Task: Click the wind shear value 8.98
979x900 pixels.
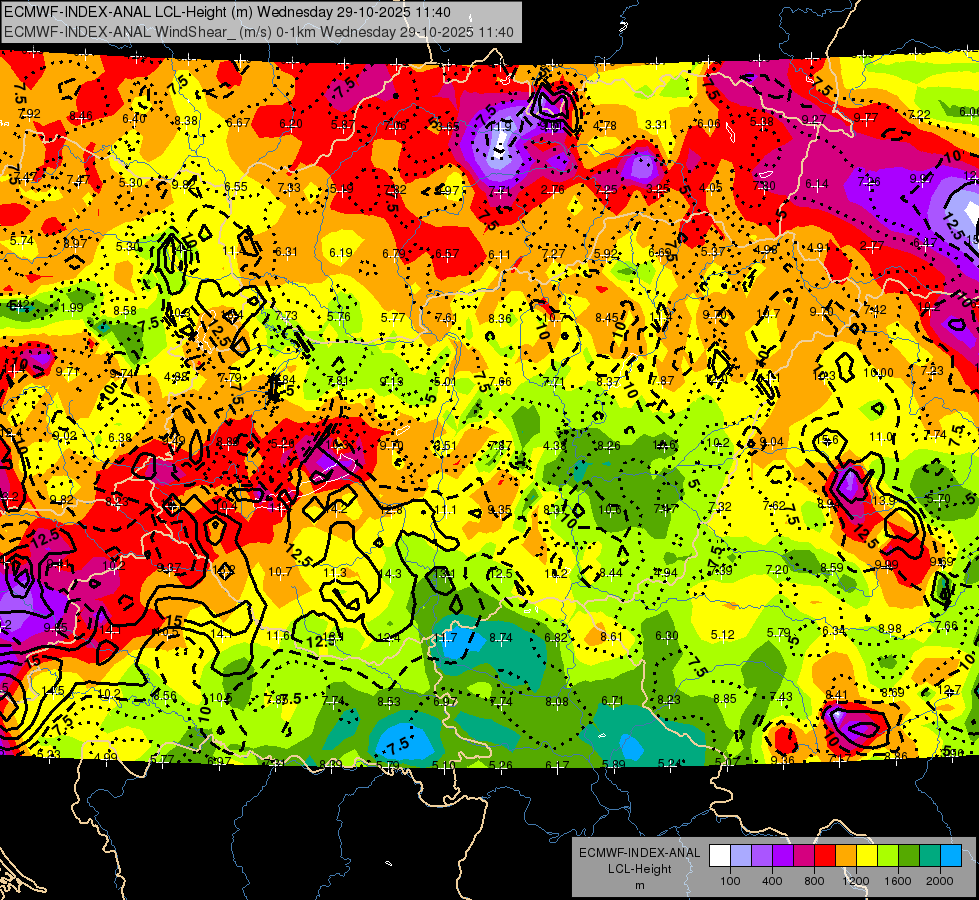Action: [890, 628]
